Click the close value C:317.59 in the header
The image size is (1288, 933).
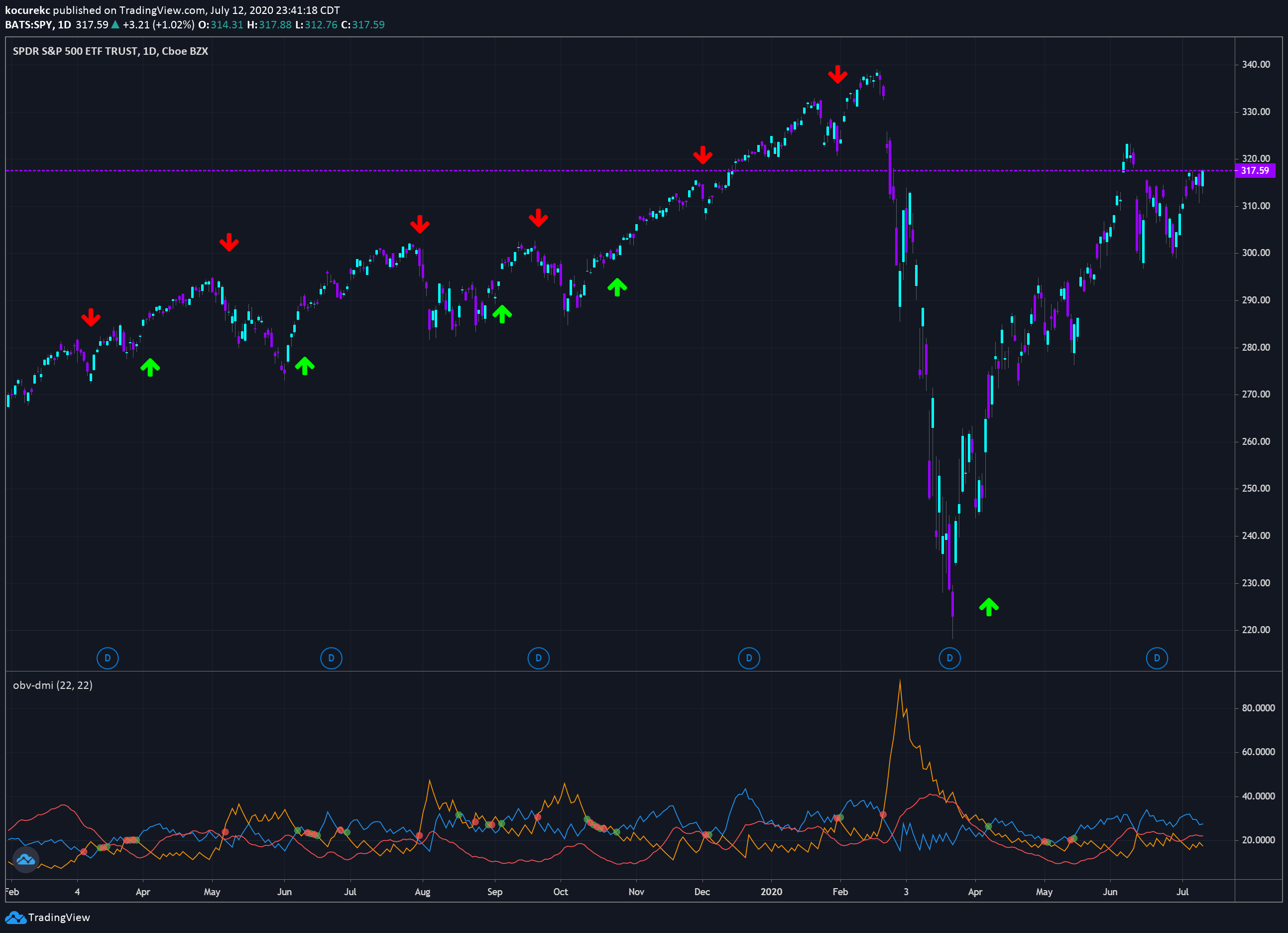point(362,24)
